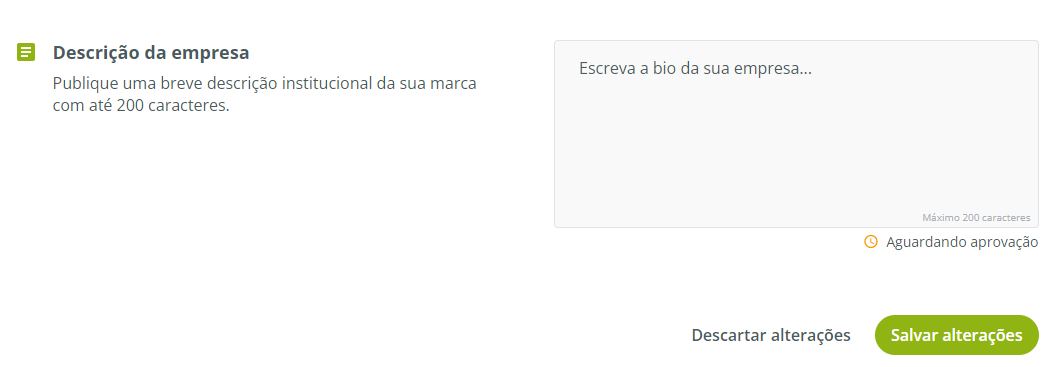Select the clock icon next to Aguardando aprovação
Viewport: 1063px width, 367px height.
click(x=870, y=242)
